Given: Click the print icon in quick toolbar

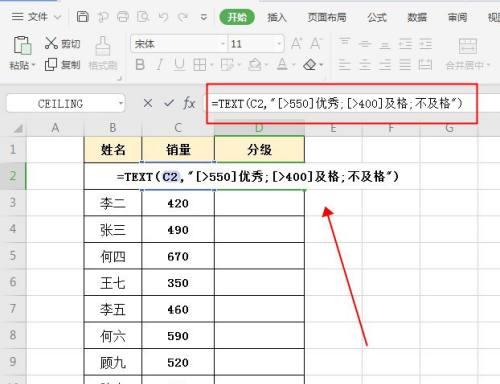Looking at the screenshot, I should click(x=123, y=17).
